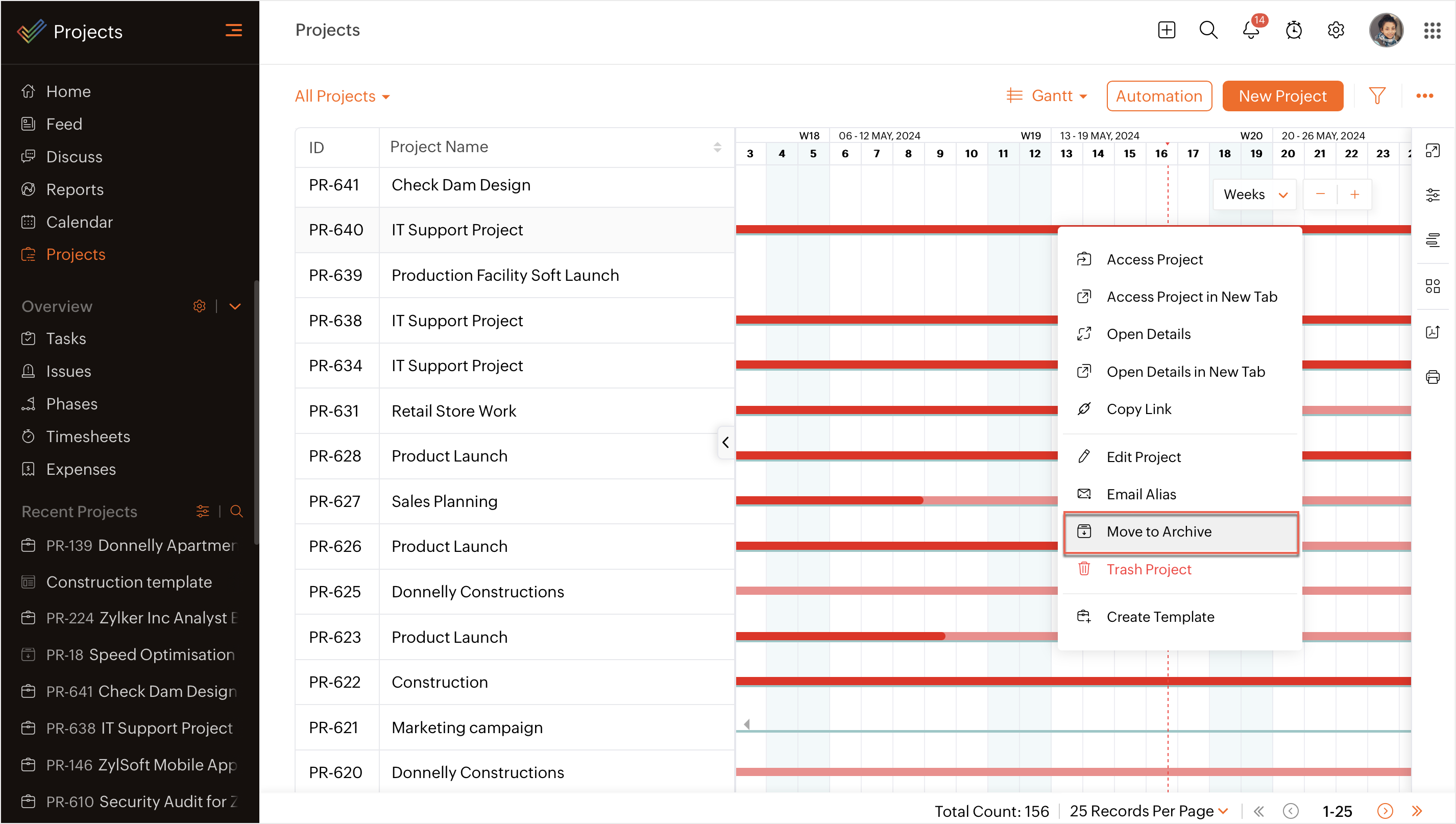Expand the All Projects dropdown

click(x=343, y=96)
